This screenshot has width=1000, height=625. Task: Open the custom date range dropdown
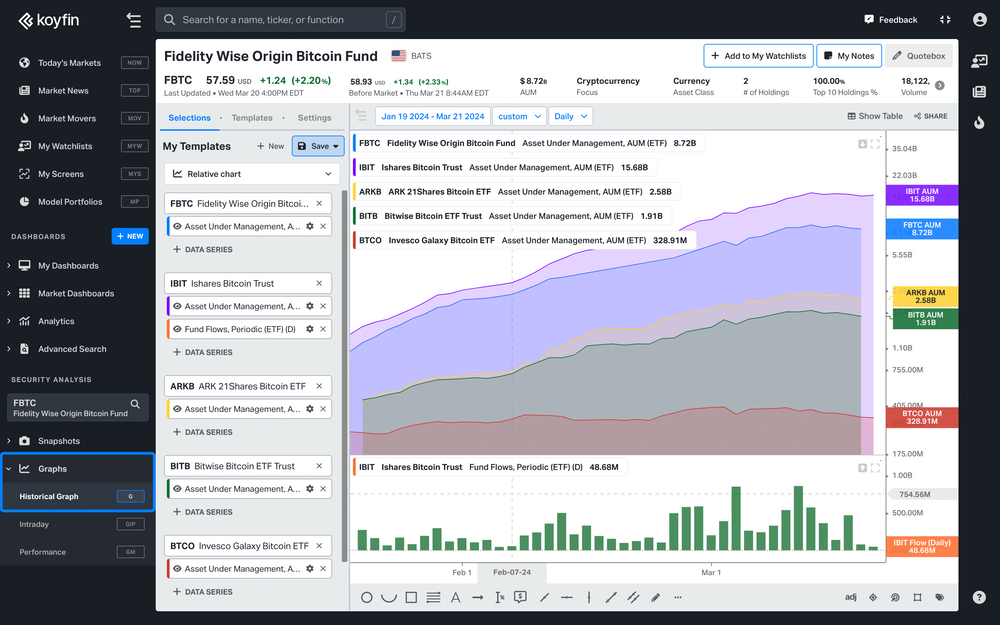tap(519, 116)
